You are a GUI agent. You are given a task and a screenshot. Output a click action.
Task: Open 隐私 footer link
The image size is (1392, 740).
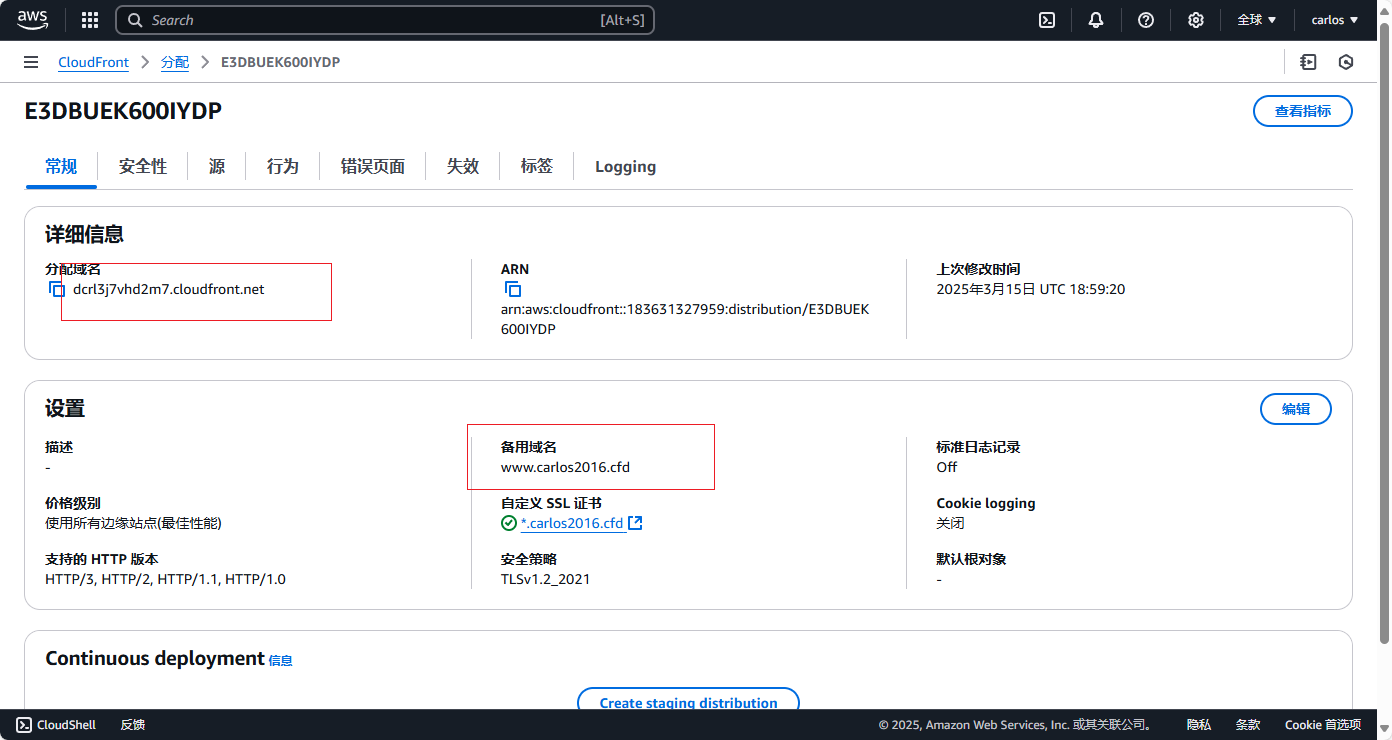point(1199,725)
